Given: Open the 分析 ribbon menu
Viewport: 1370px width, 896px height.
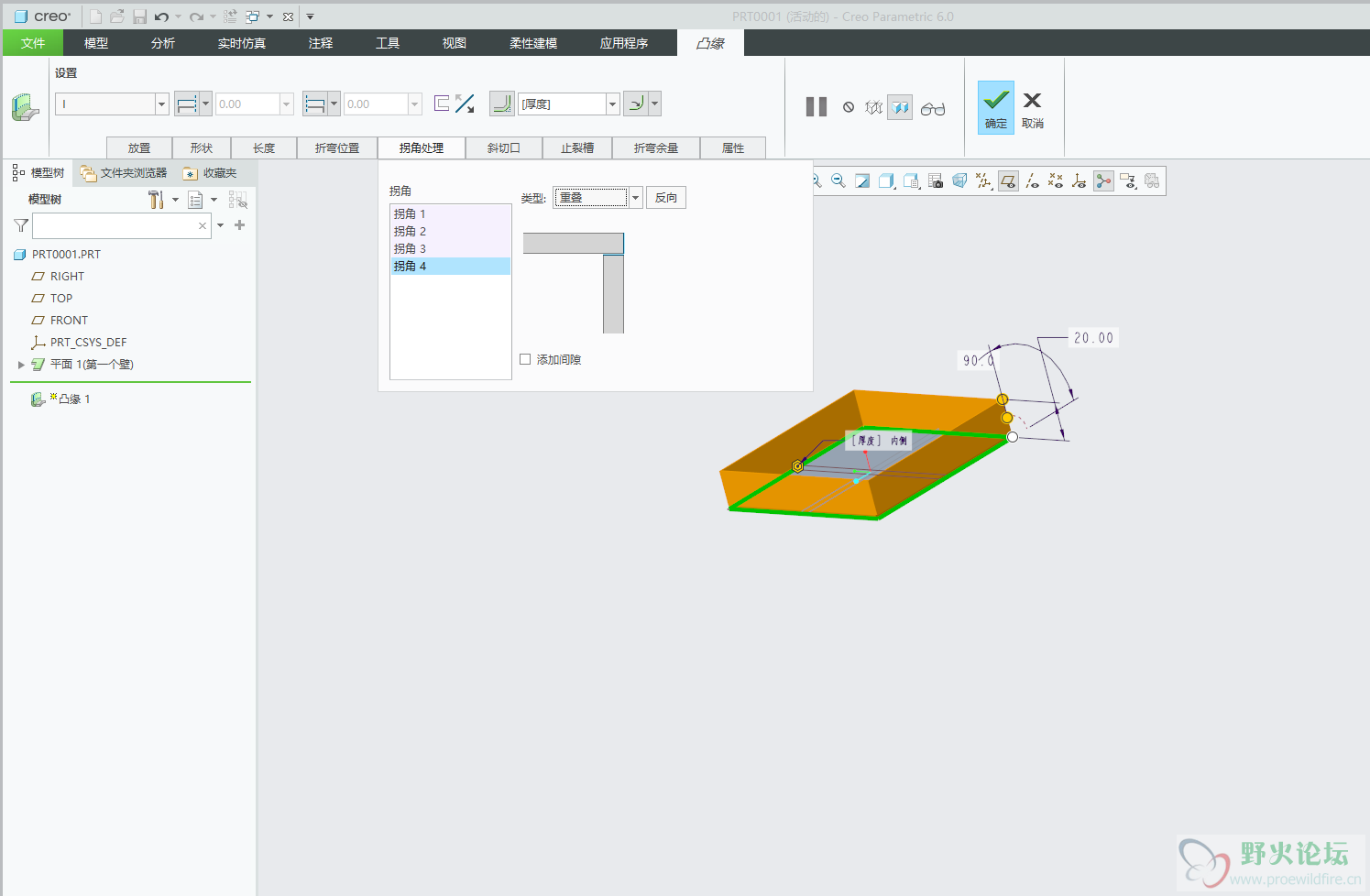Looking at the screenshot, I should pyautogui.click(x=163, y=43).
